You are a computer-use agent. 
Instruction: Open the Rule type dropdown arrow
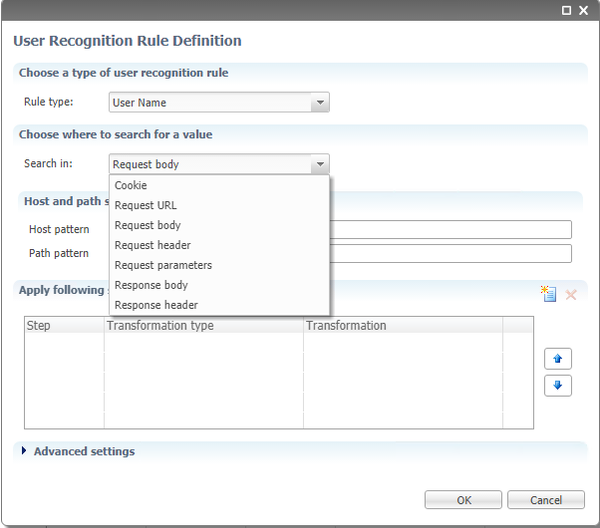(320, 102)
